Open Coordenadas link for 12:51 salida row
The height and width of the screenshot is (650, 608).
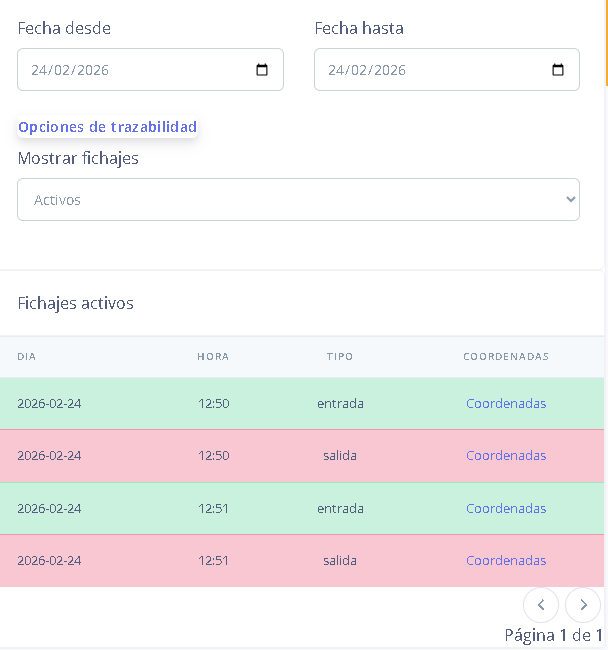(506, 560)
